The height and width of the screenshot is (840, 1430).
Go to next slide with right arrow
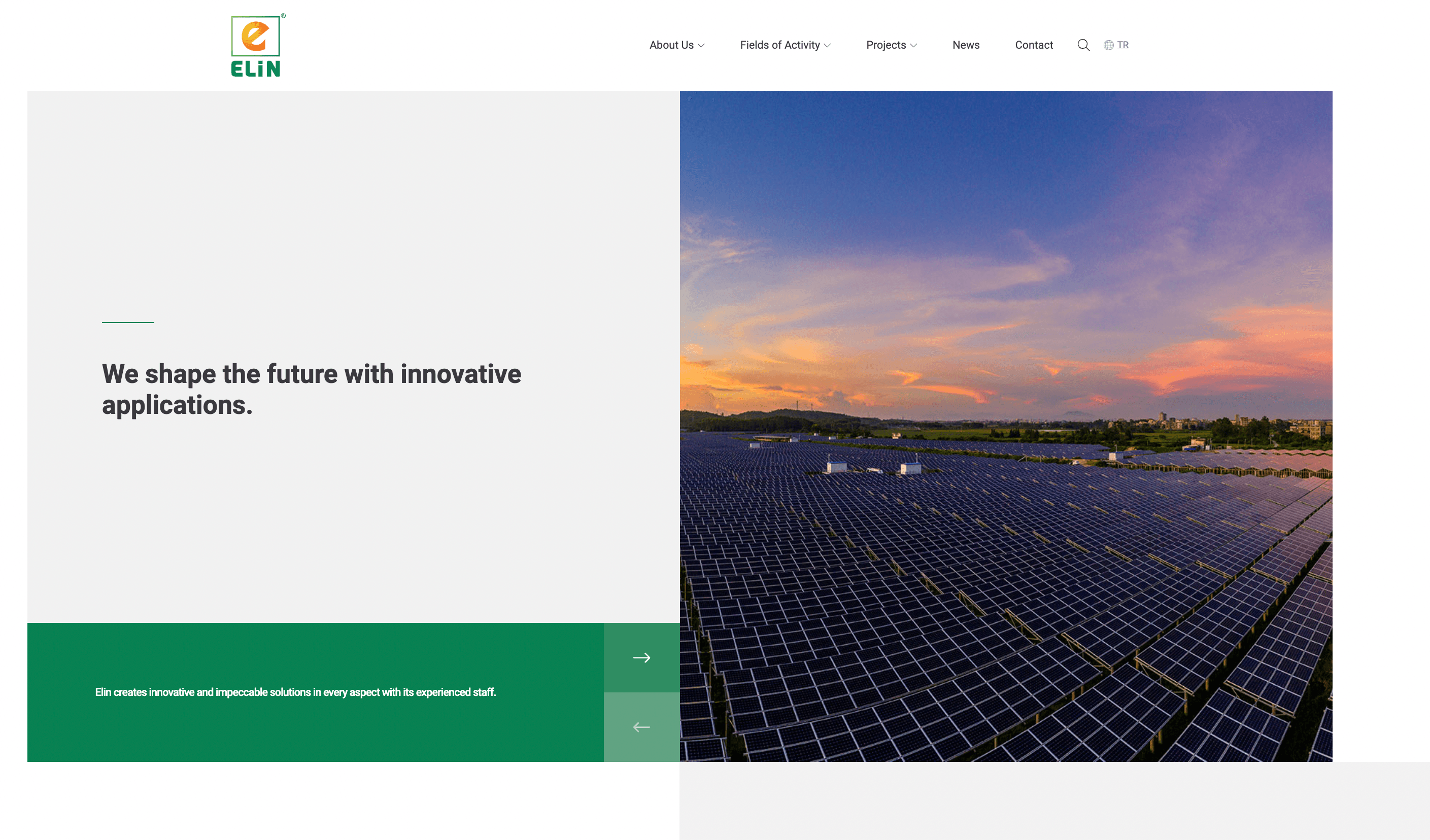(x=641, y=657)
